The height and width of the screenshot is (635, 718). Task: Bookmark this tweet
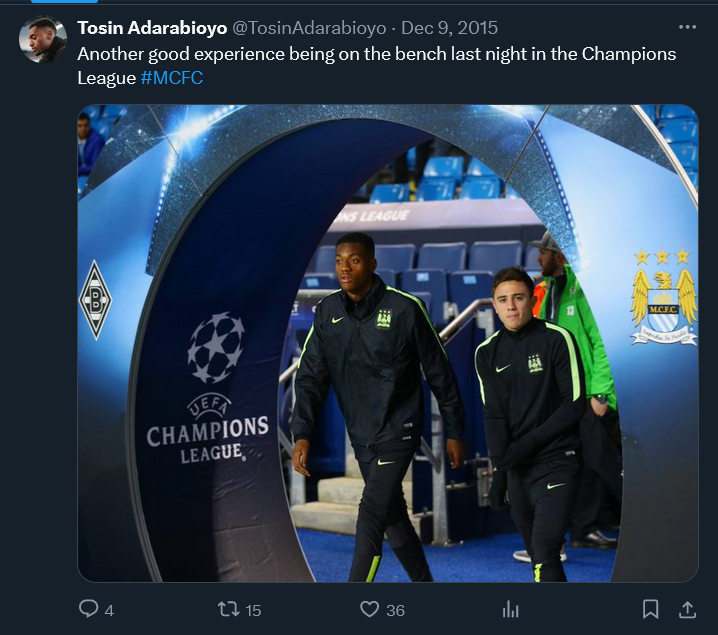[x=650, y=609]
